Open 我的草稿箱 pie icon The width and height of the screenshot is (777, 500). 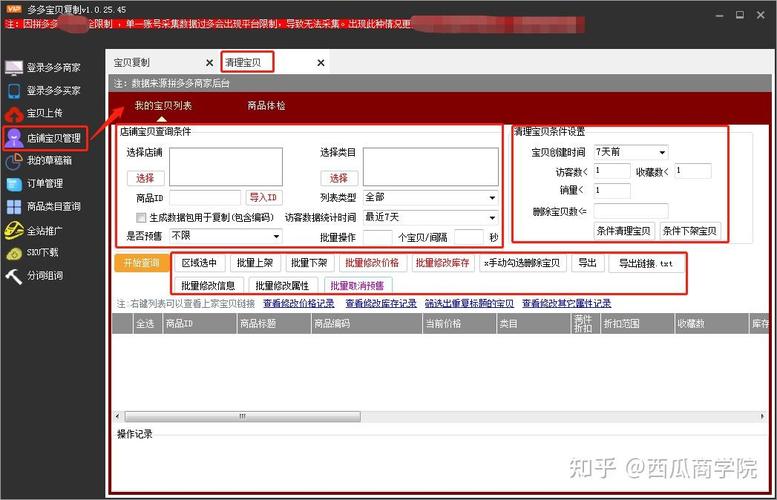click(x=14, y=161)
